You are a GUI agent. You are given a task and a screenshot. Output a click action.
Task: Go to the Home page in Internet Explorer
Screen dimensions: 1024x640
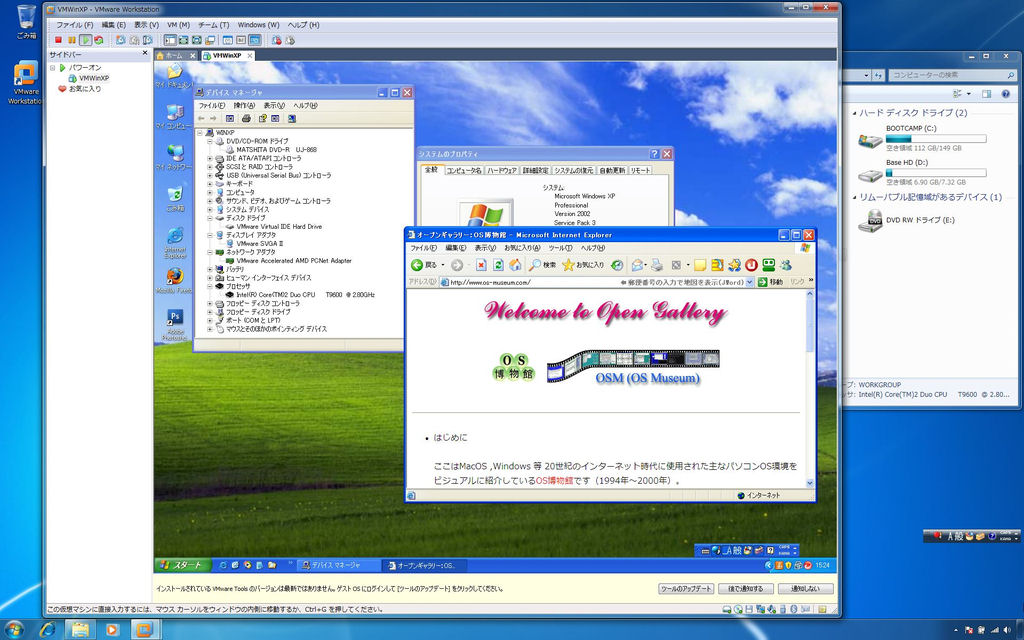[x=515, y=264]
